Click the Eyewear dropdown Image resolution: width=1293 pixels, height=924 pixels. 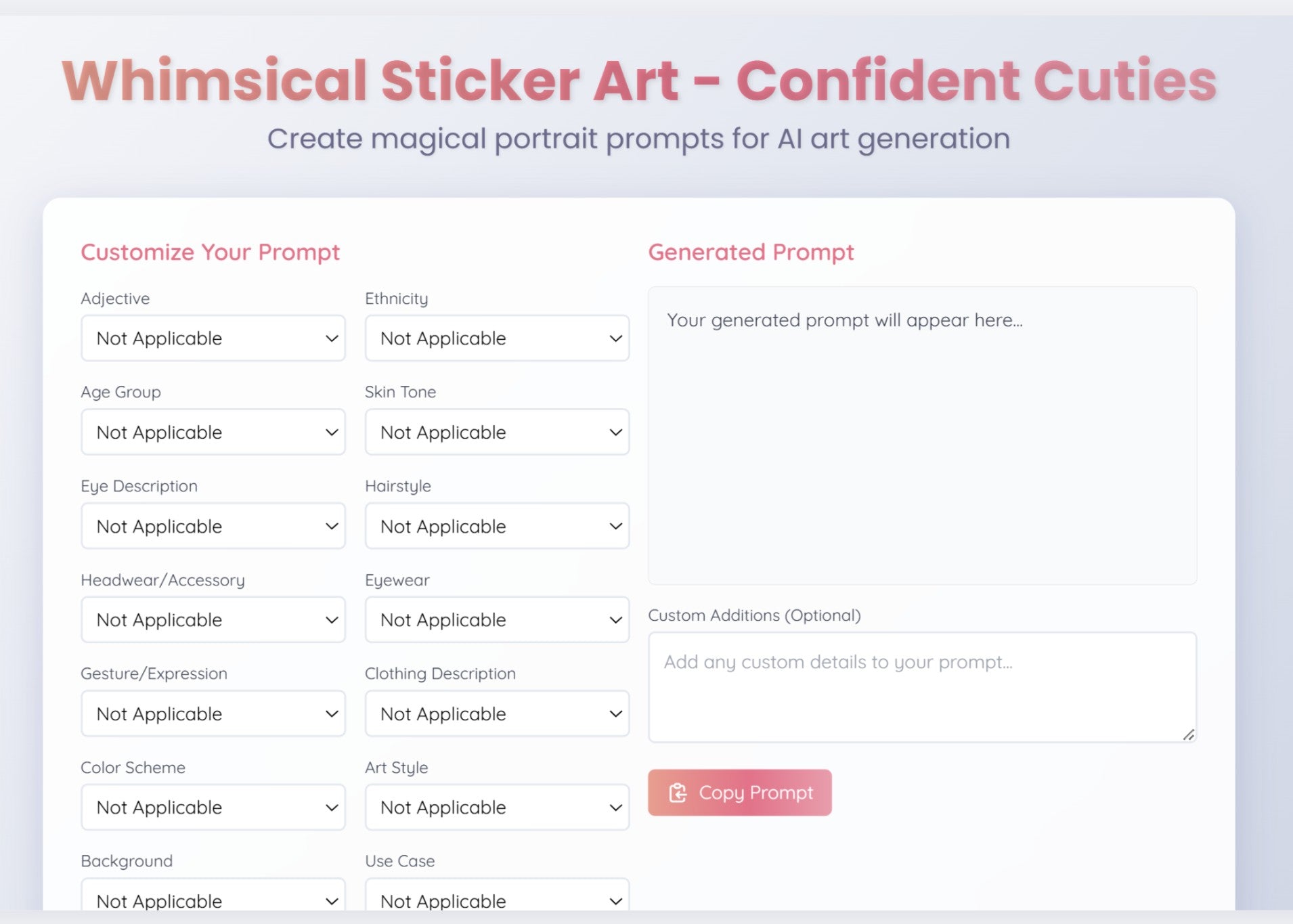point(497,620)
